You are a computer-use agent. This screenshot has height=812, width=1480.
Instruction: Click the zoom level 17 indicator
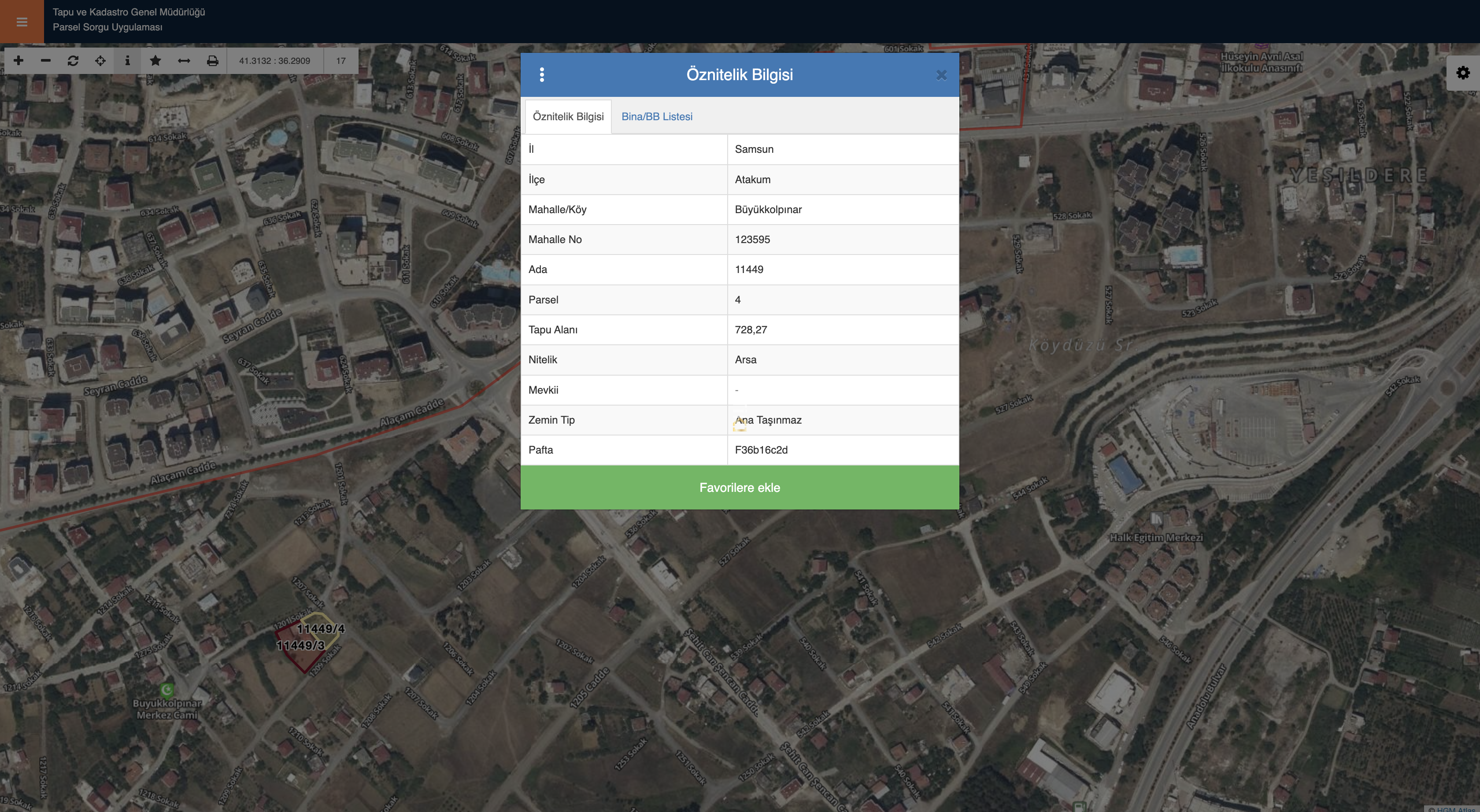(x=340, y=61)
